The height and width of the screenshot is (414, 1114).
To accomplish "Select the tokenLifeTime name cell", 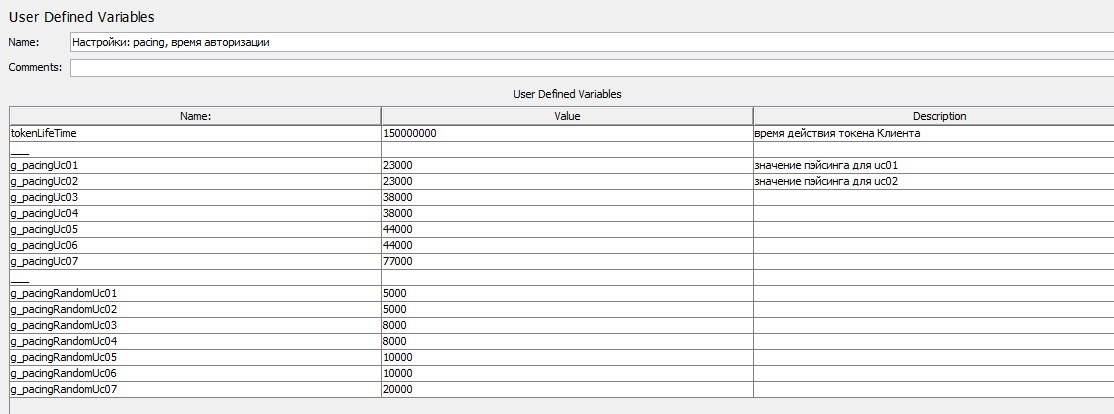I will point(195,134).
